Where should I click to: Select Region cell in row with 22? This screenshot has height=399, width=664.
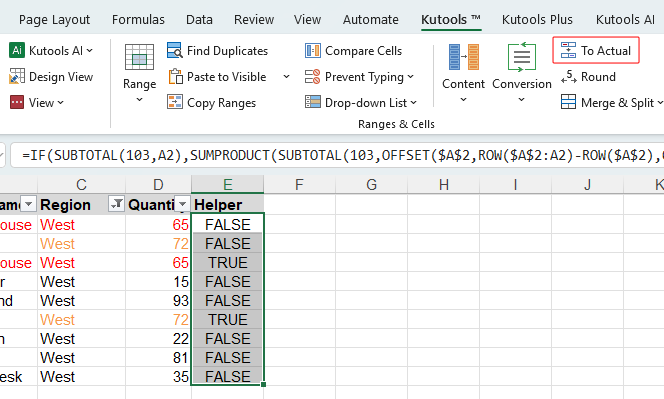tap(81, 338)
